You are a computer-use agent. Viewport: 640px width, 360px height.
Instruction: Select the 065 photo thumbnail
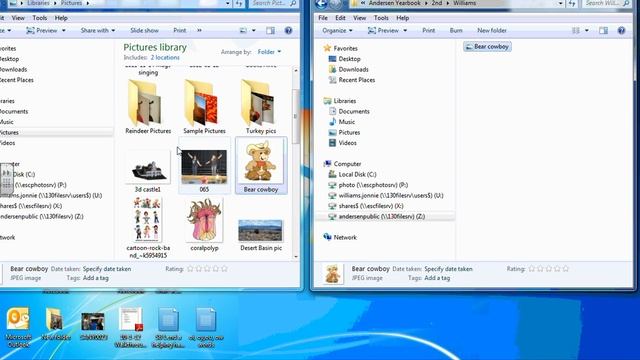tap(204, 167)
